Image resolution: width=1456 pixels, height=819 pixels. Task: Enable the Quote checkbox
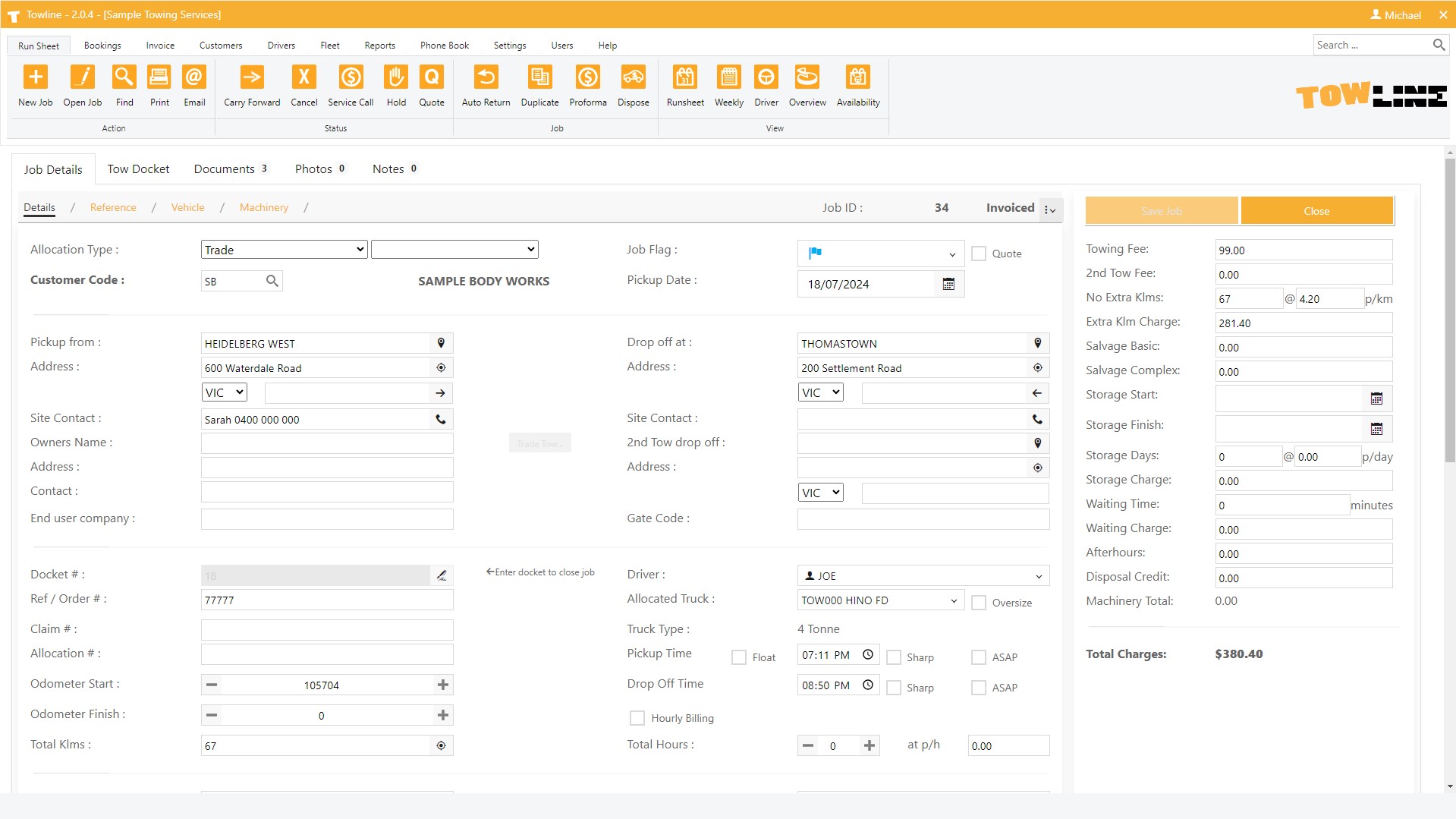979,254
